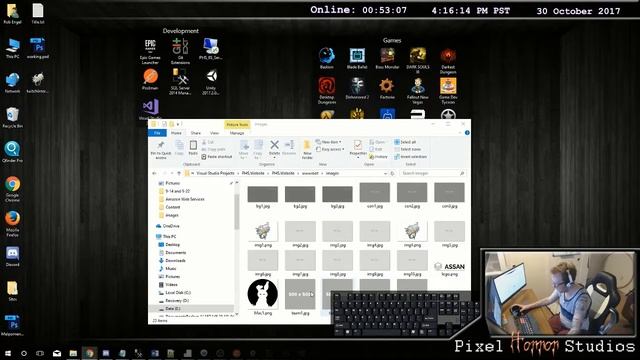The image size is (640, 360).
Task: Open Fallout New Vegas desktop icon
Action: [x=418, y=91]
